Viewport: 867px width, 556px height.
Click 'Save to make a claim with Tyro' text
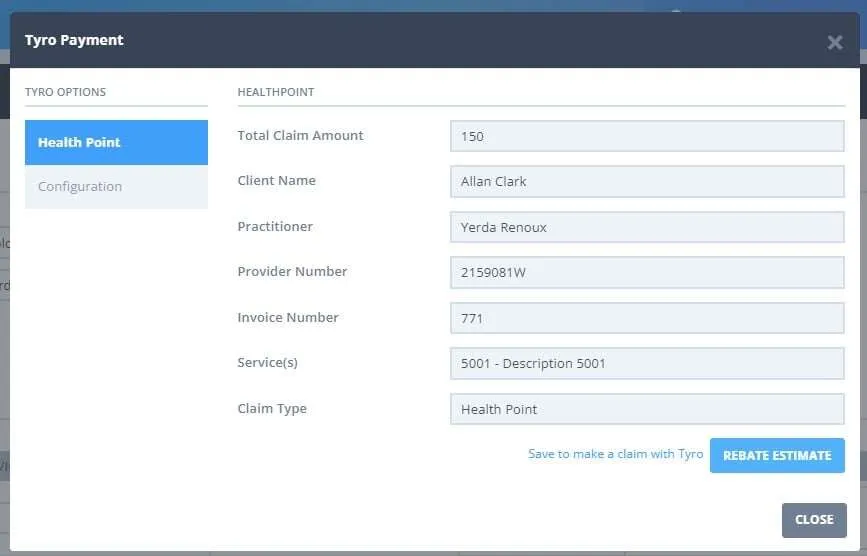[x=615, y=454]
